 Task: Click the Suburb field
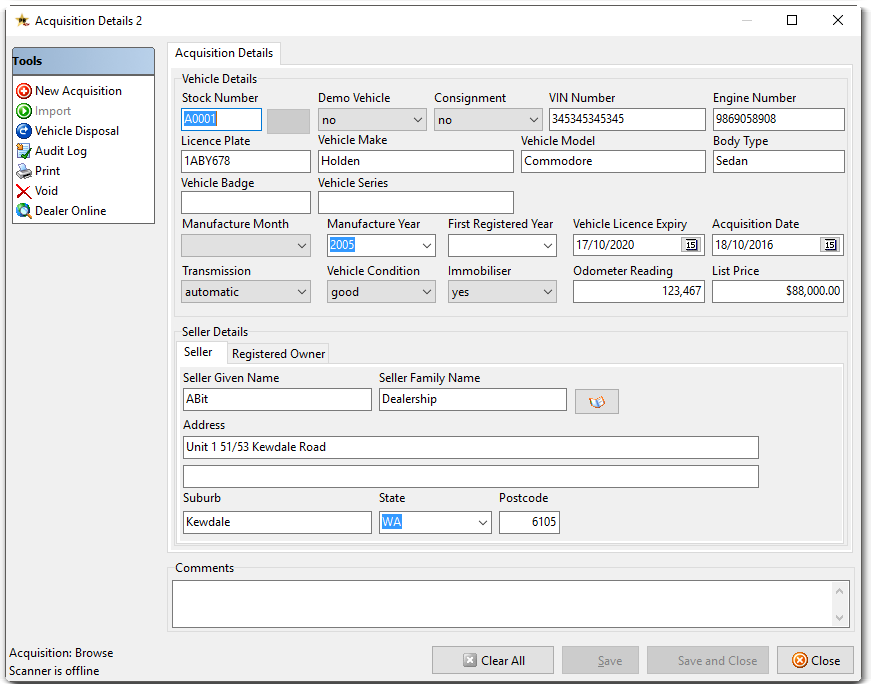point(277,523)
